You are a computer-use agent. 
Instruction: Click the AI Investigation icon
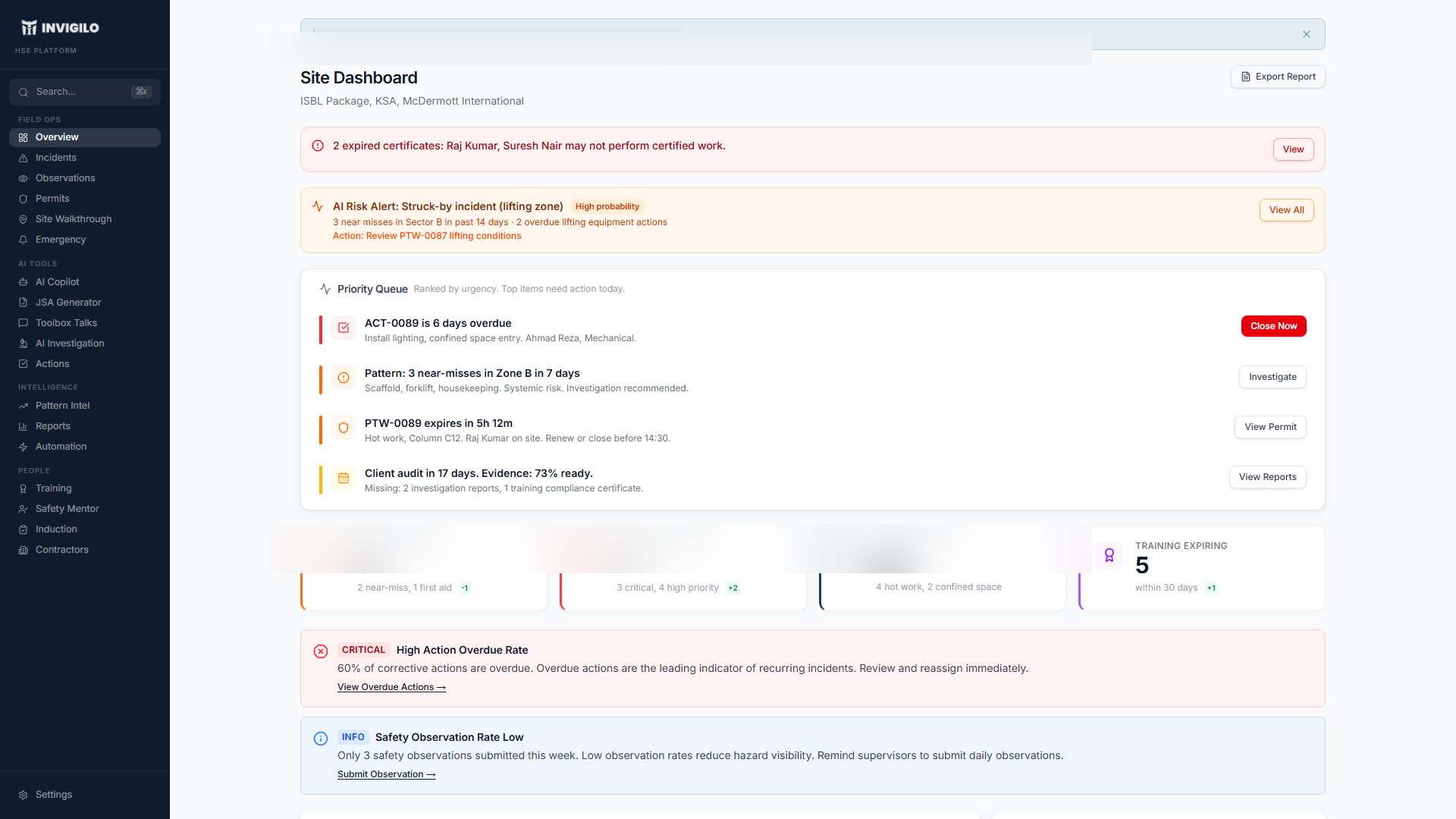[24, 344]
